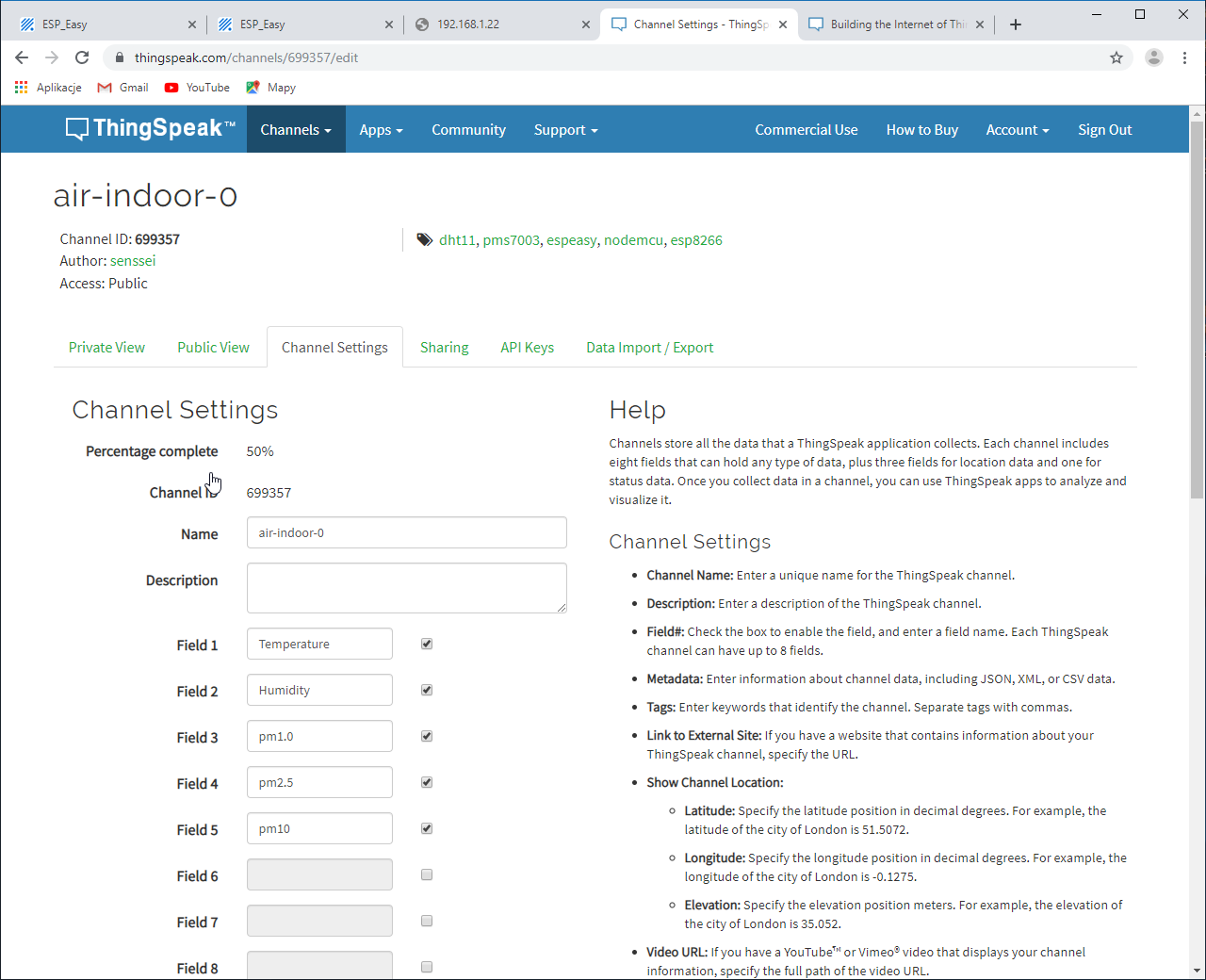Click the Field 2 Humidity input
Viewport: 1206px width, 980px height.
pyautogui.click(x=319, y=690)
